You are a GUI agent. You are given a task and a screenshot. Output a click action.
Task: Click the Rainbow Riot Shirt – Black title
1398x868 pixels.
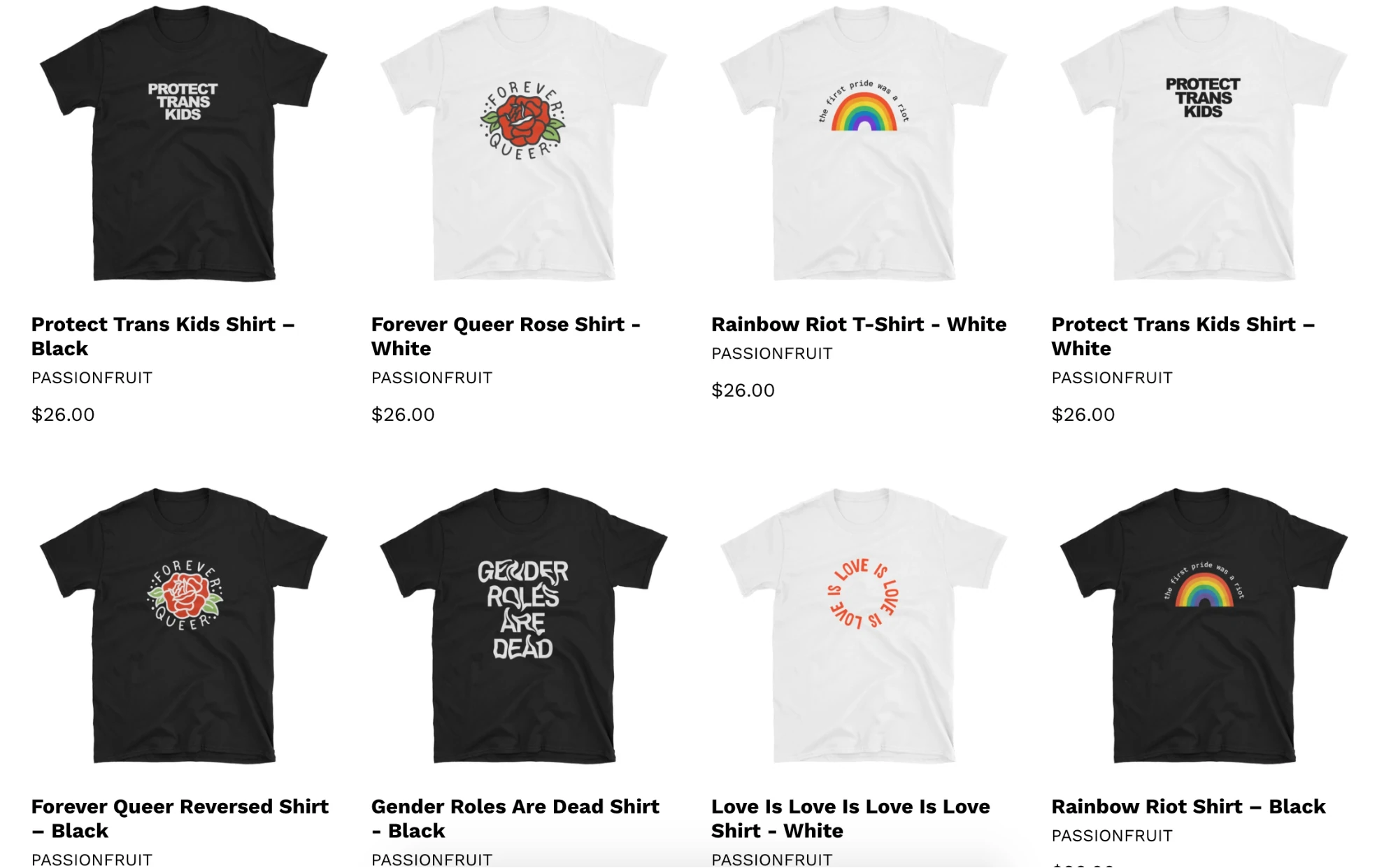pyautogui.click(x=1188, y=806)
